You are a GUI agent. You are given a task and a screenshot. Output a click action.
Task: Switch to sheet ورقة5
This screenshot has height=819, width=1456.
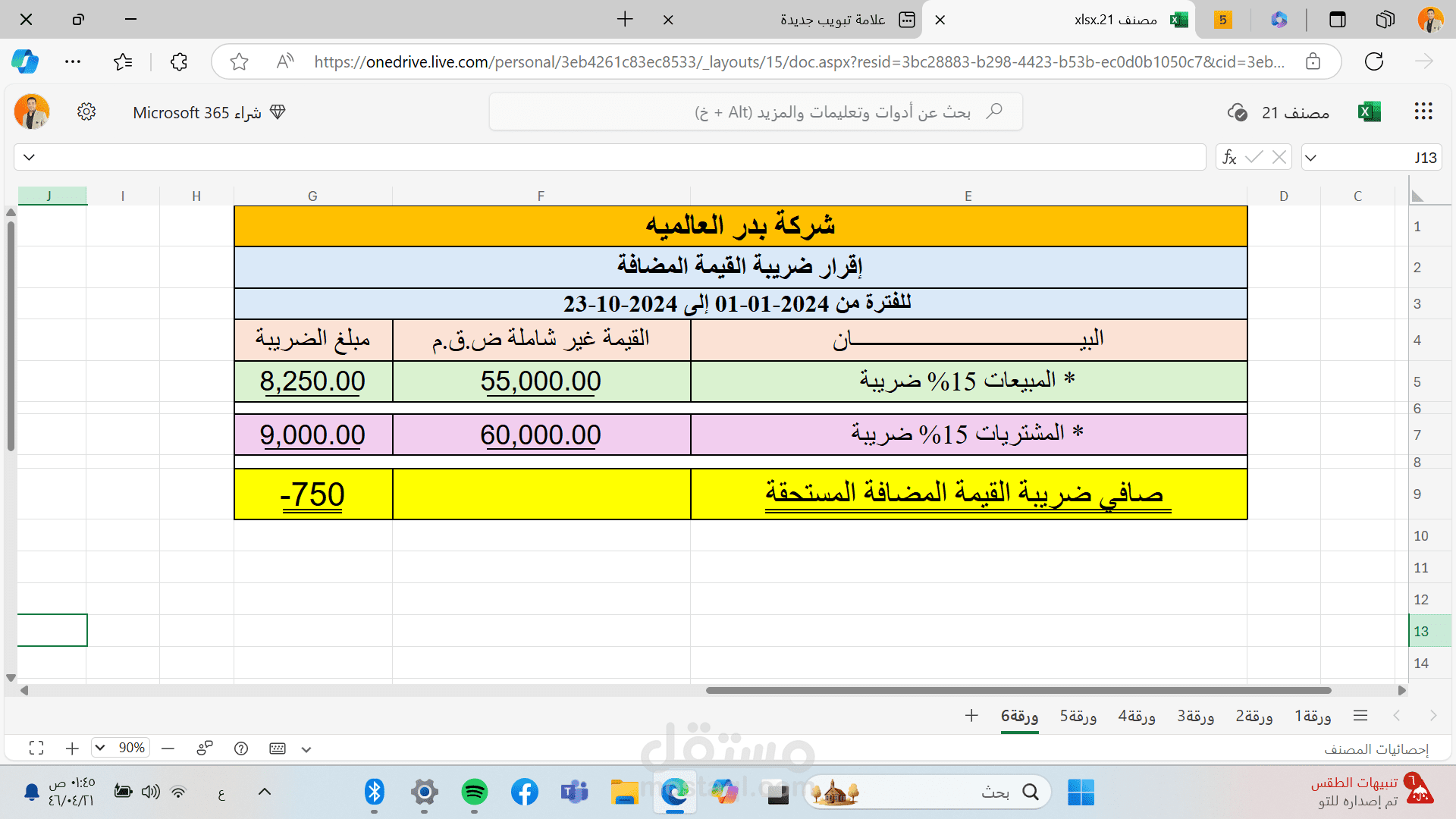(x=1078, y=716)
